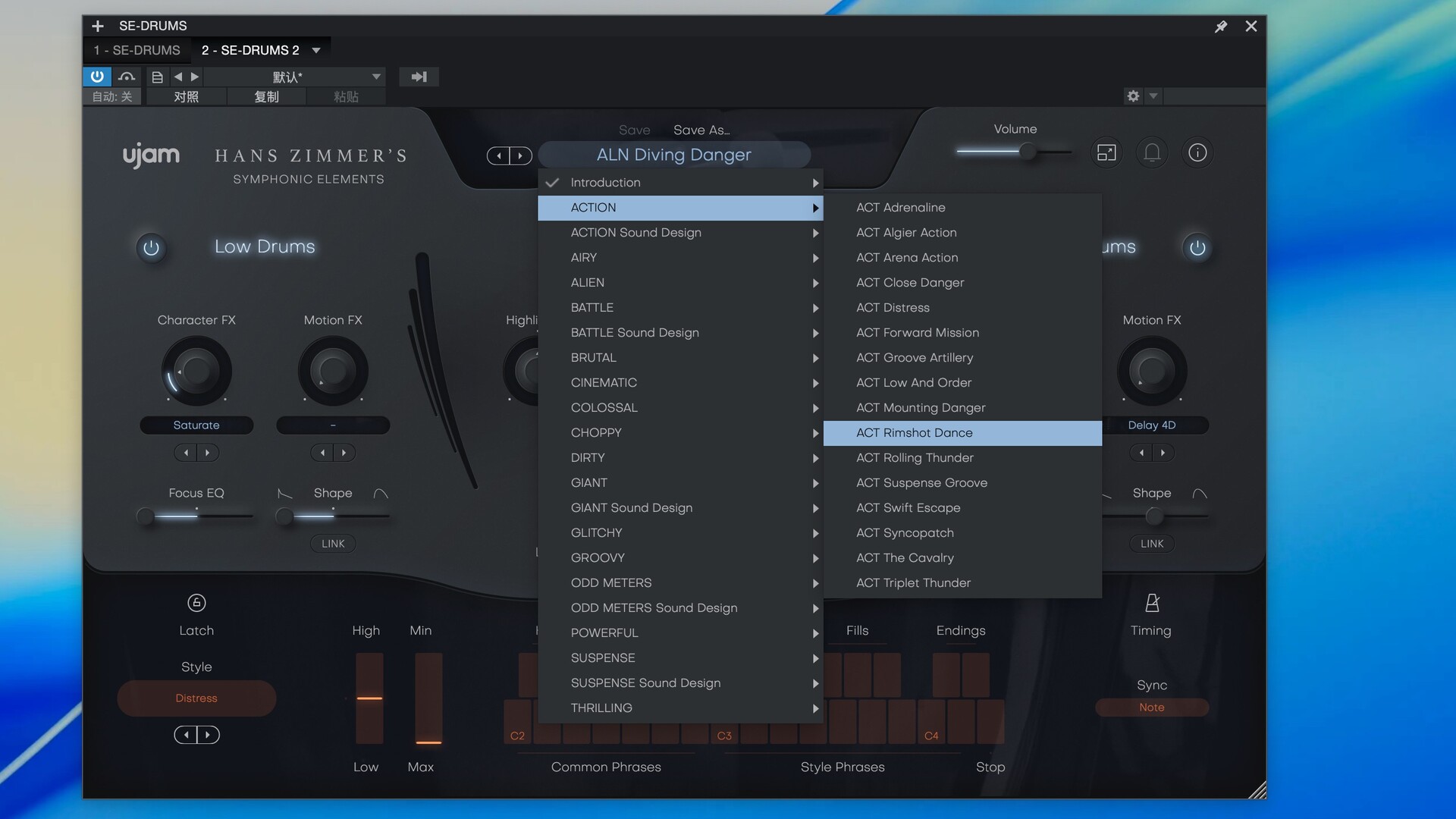Screen dimensions: 1456x819
Task: Select previous preset arrow beside preset name
Action: pyautogui.click(x=498, y=155)
